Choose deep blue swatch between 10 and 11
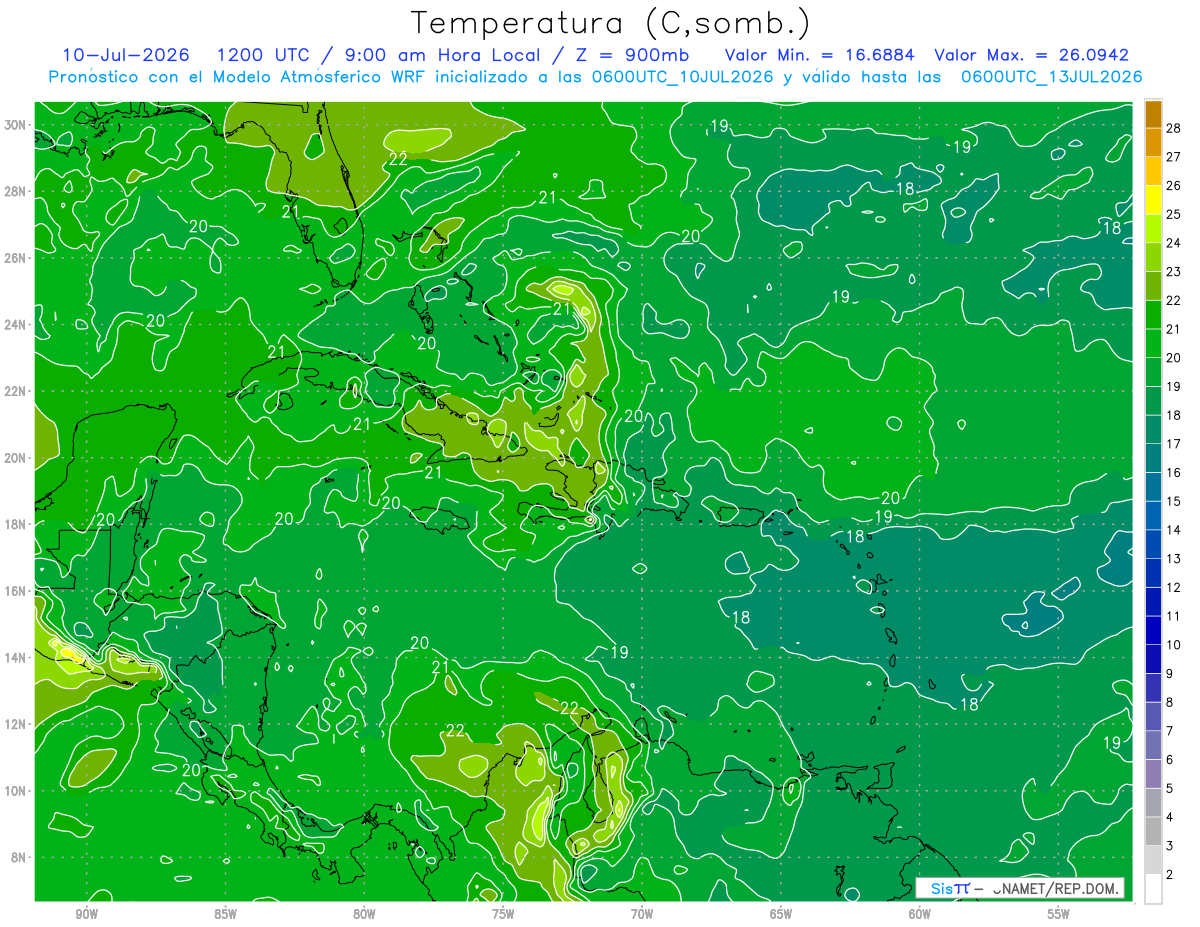 (x=1153, y=630)
